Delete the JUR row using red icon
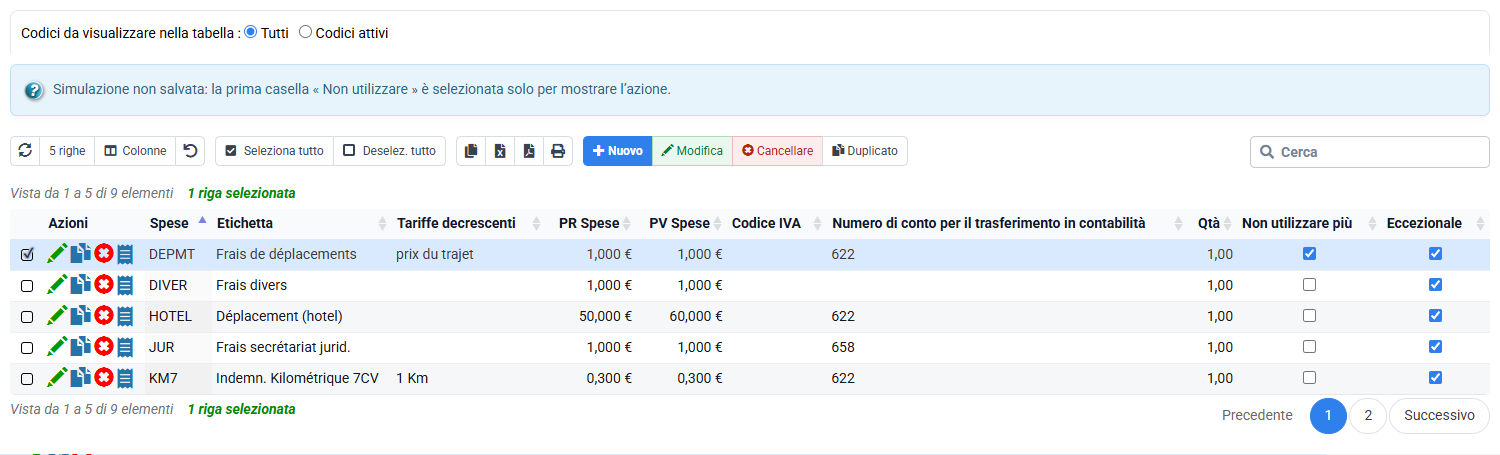Viewport: 1500px width, 455px height. point(103,347)
